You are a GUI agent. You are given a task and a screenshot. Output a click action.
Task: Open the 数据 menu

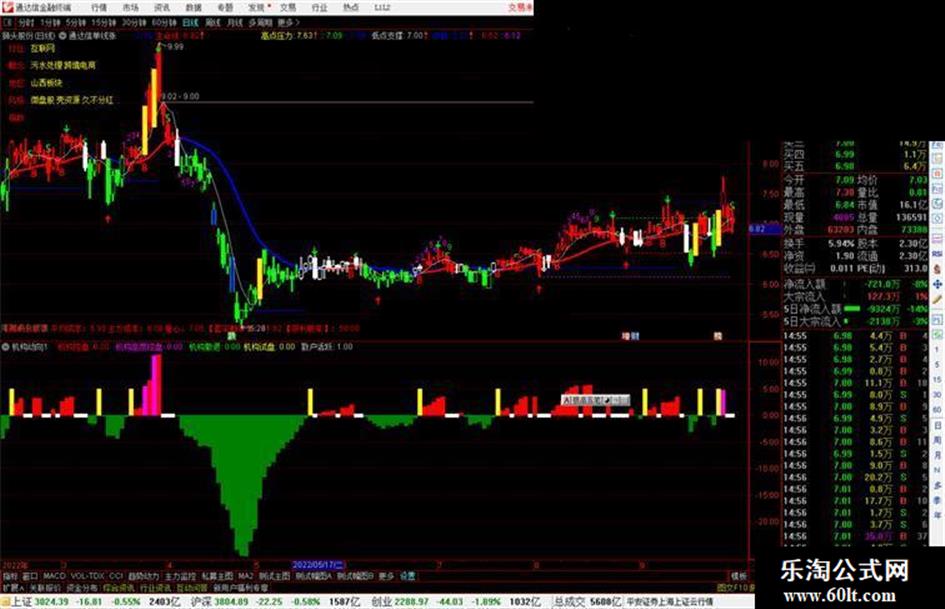tap(193, 8)
